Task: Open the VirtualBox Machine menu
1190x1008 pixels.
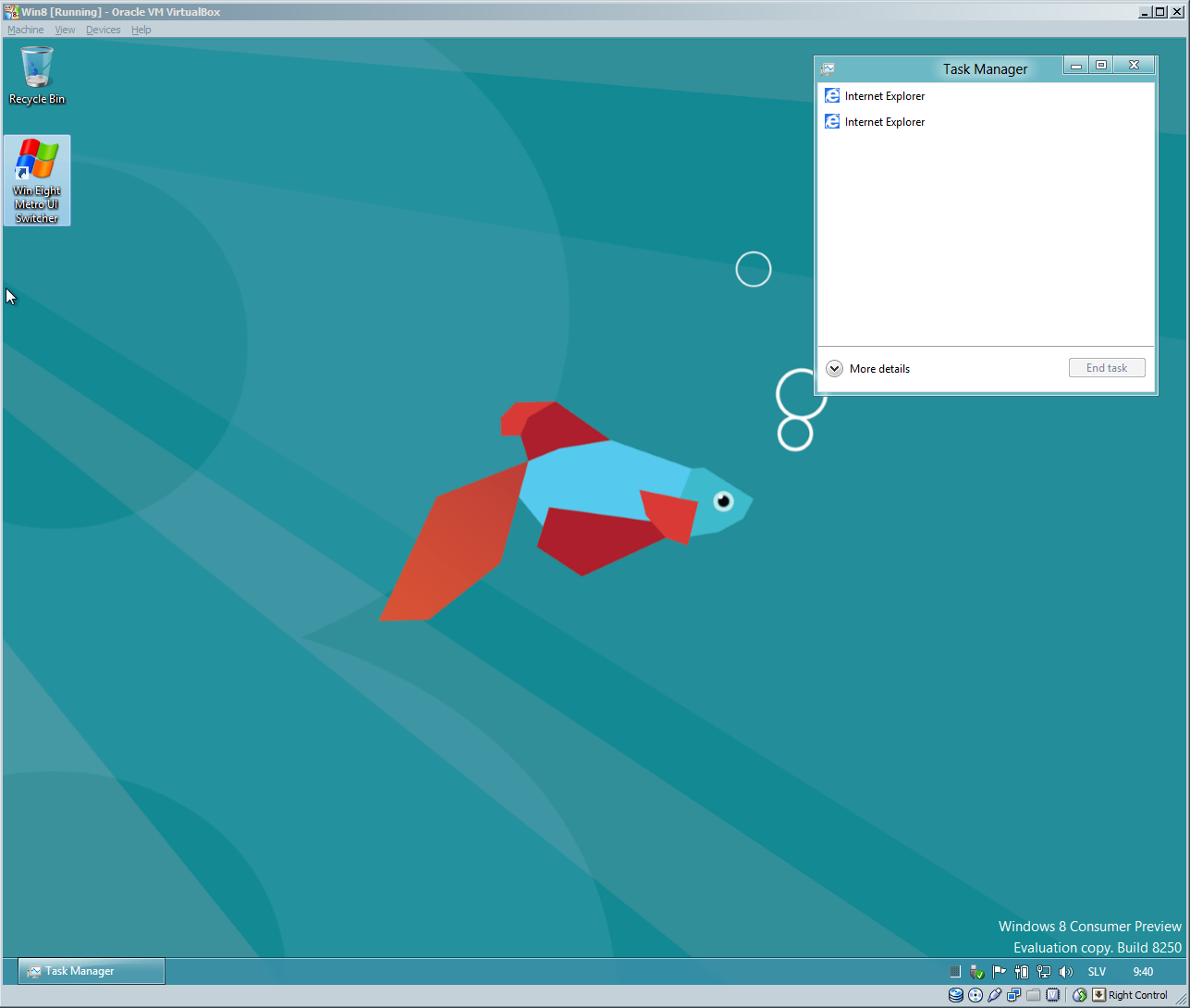Action: click(25, 30)
